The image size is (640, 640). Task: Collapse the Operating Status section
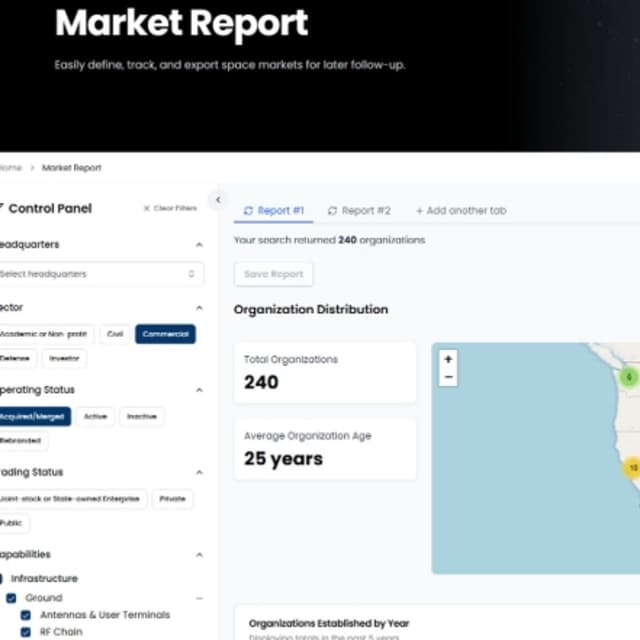(199, 390)
